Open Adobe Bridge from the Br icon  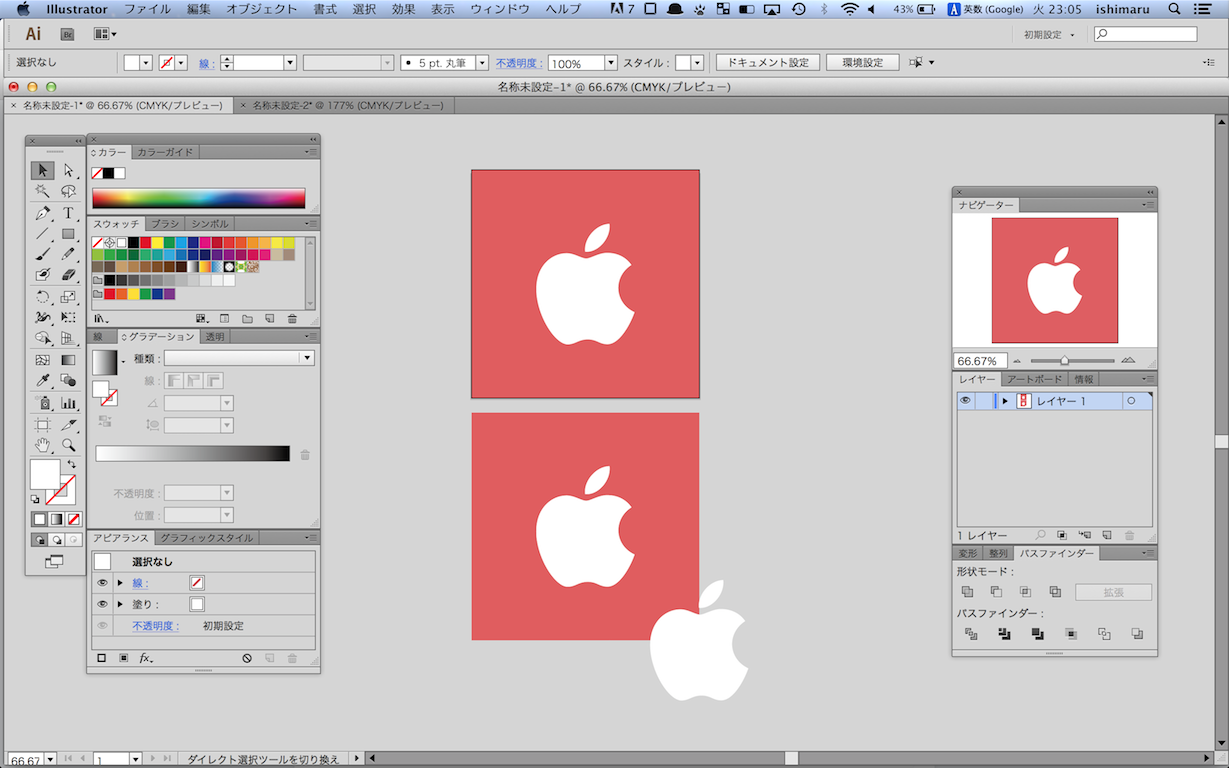68,34
